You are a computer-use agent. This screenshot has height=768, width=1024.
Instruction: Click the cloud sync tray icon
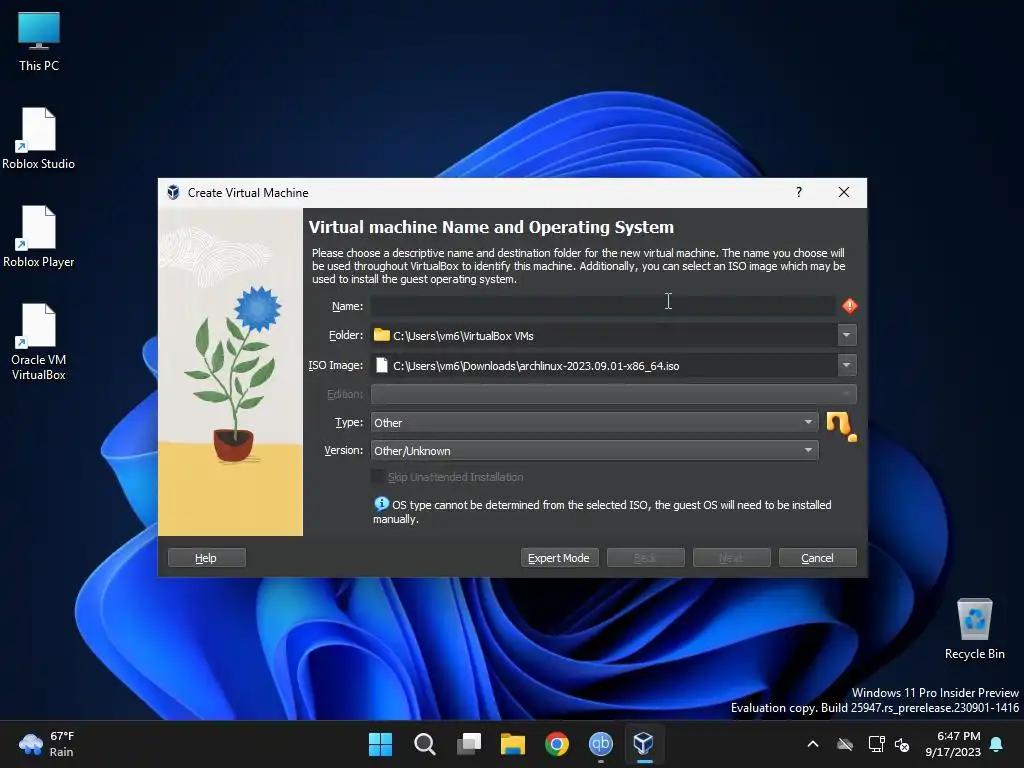(x=845, y=744)
